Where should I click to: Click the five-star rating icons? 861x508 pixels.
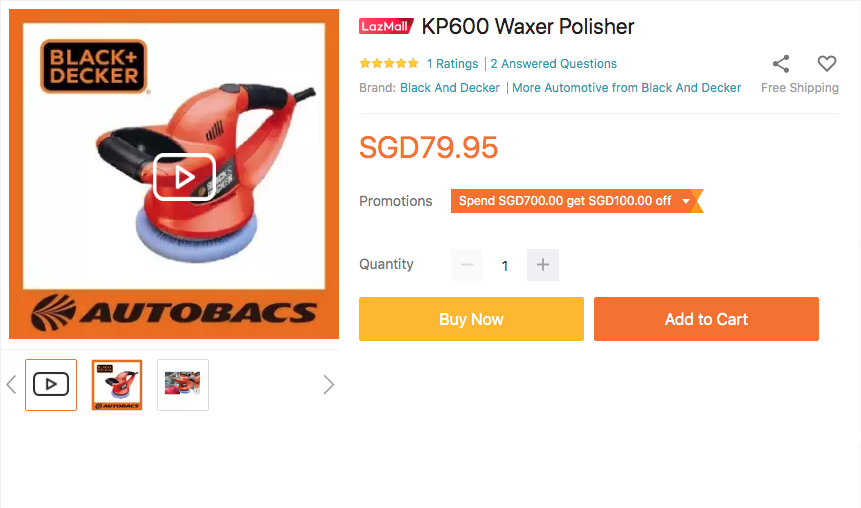pos(389,64)
